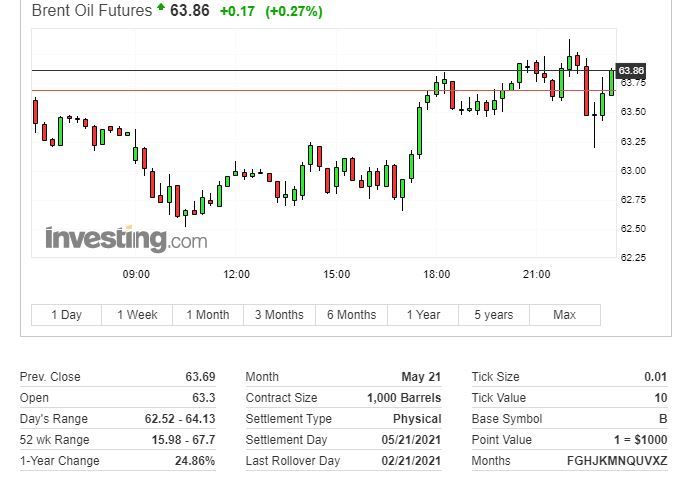Screen dimensions: 677x485
Task: Click the 63.86 current price tag on axis
Action: pyautogui.click(x=631, y=70)
